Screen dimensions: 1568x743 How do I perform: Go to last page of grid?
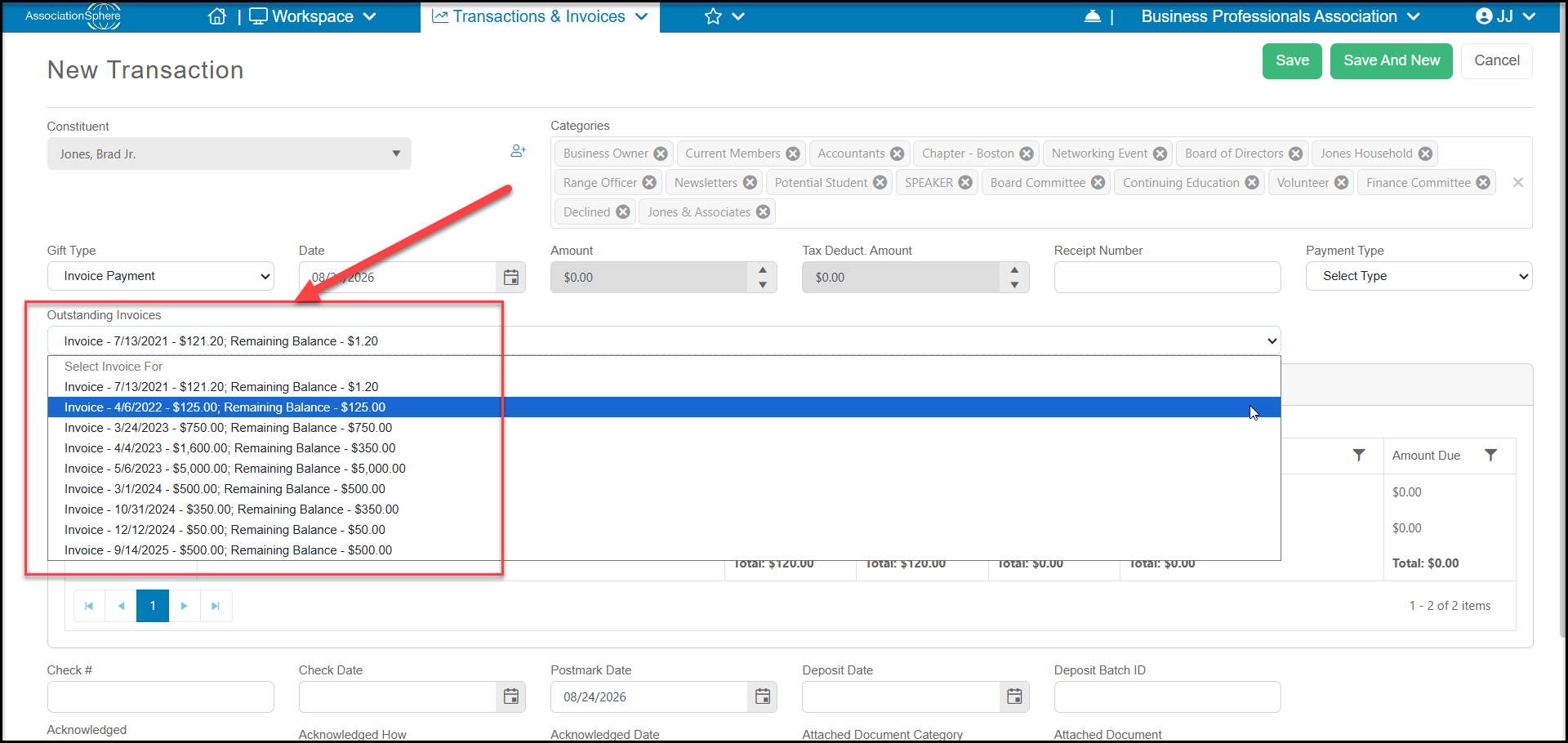(x=216, y=606)
